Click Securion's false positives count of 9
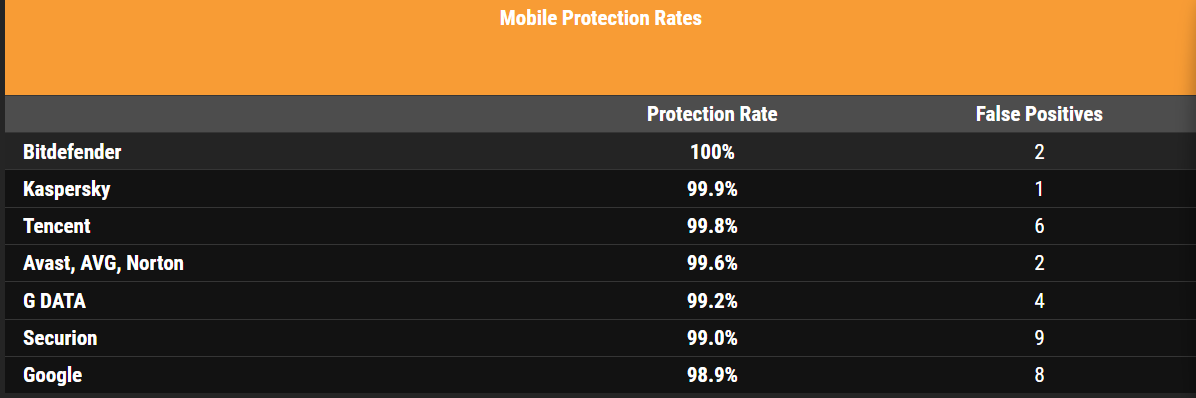This screenshot has width=1196, height=398. (1039, 338)
